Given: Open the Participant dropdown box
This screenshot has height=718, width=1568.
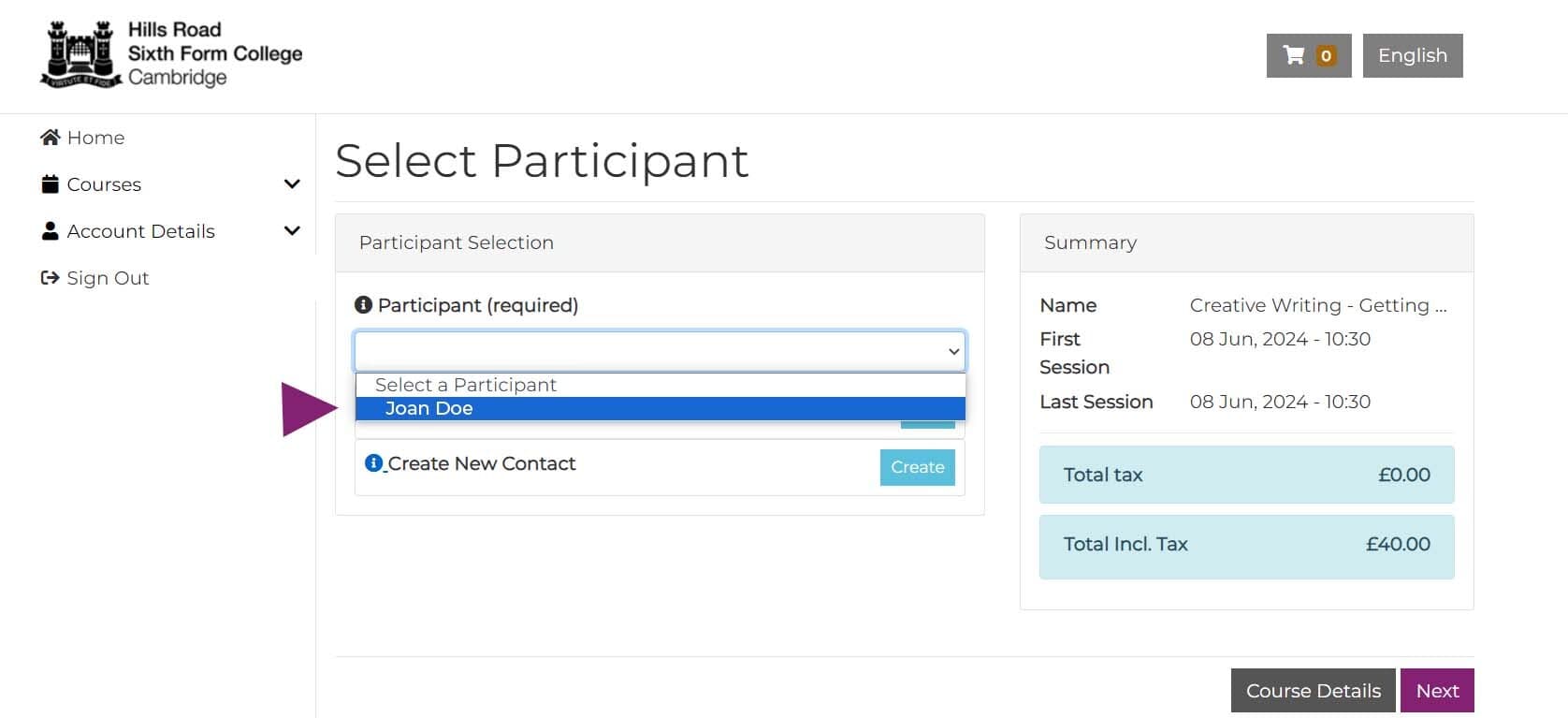Looking at the screenshot, I should click(x=660, y=351).
